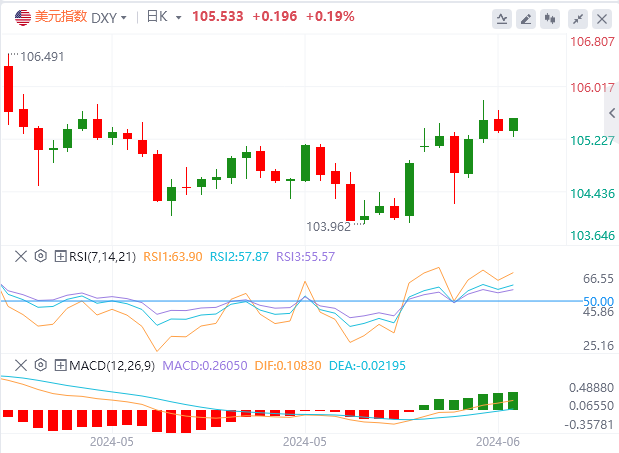Click the 105.227 price axis label
Image resolution: width=619 pixels, height=453 pixels.
[x=592, y=141]
